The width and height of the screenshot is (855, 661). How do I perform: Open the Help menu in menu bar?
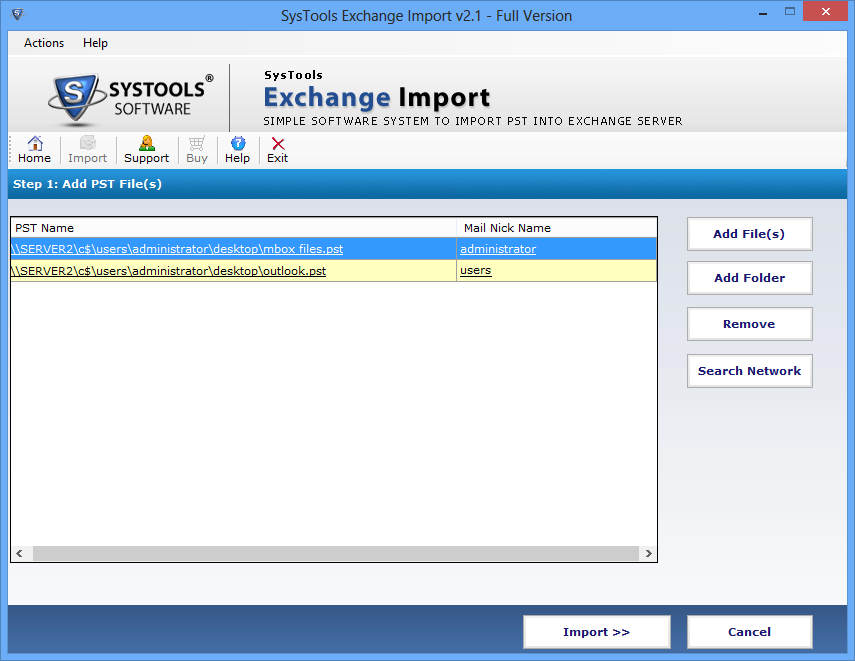(95, 43)
